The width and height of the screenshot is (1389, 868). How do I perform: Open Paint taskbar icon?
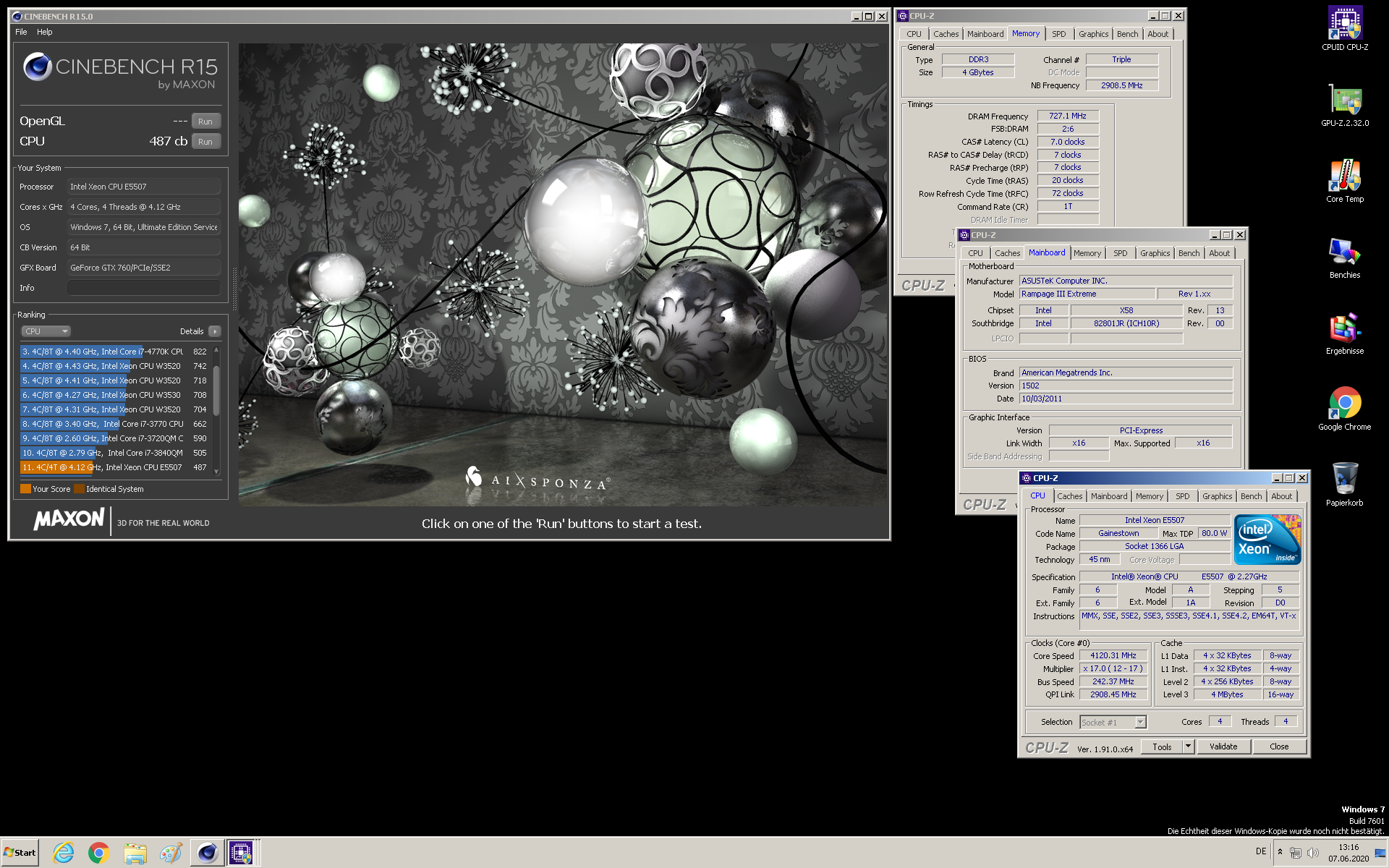(x=171, y=853)
